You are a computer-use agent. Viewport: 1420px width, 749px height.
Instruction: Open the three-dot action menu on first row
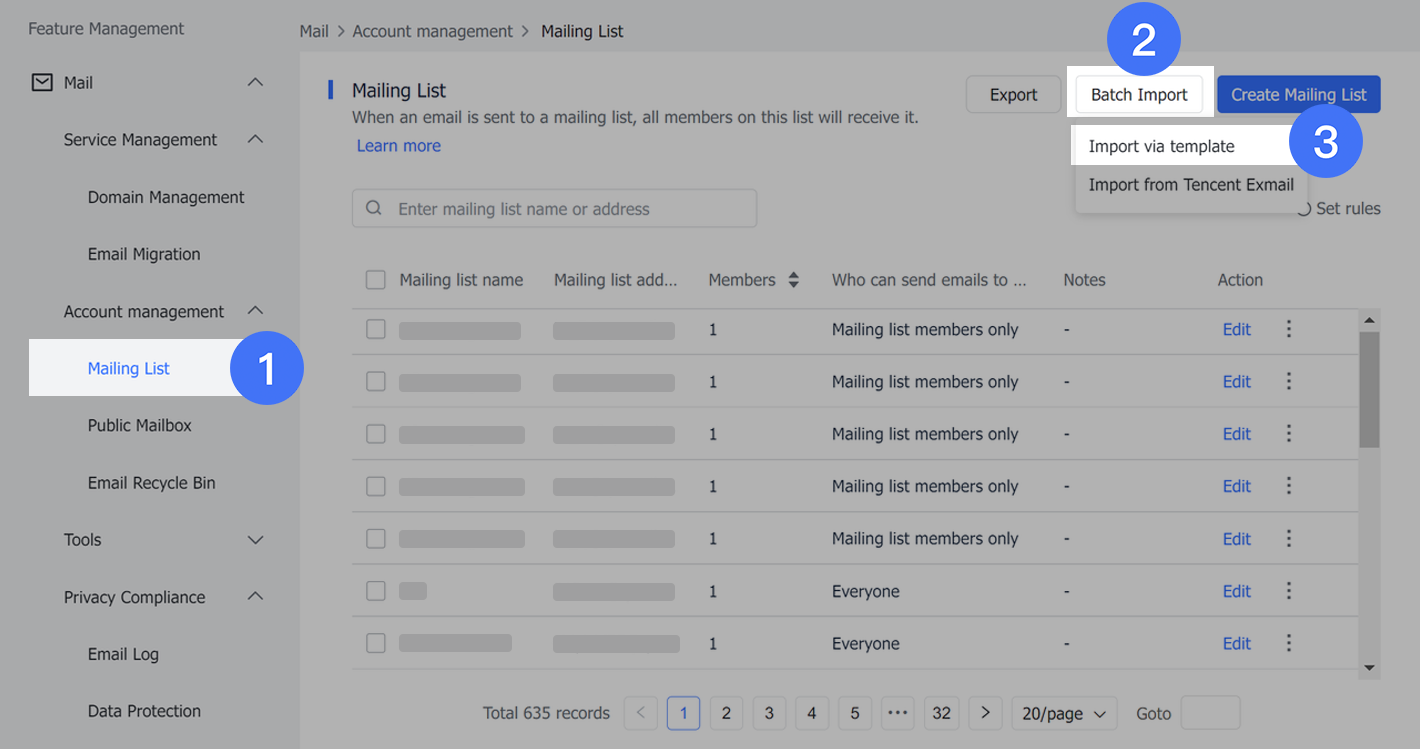(1289, 329)
